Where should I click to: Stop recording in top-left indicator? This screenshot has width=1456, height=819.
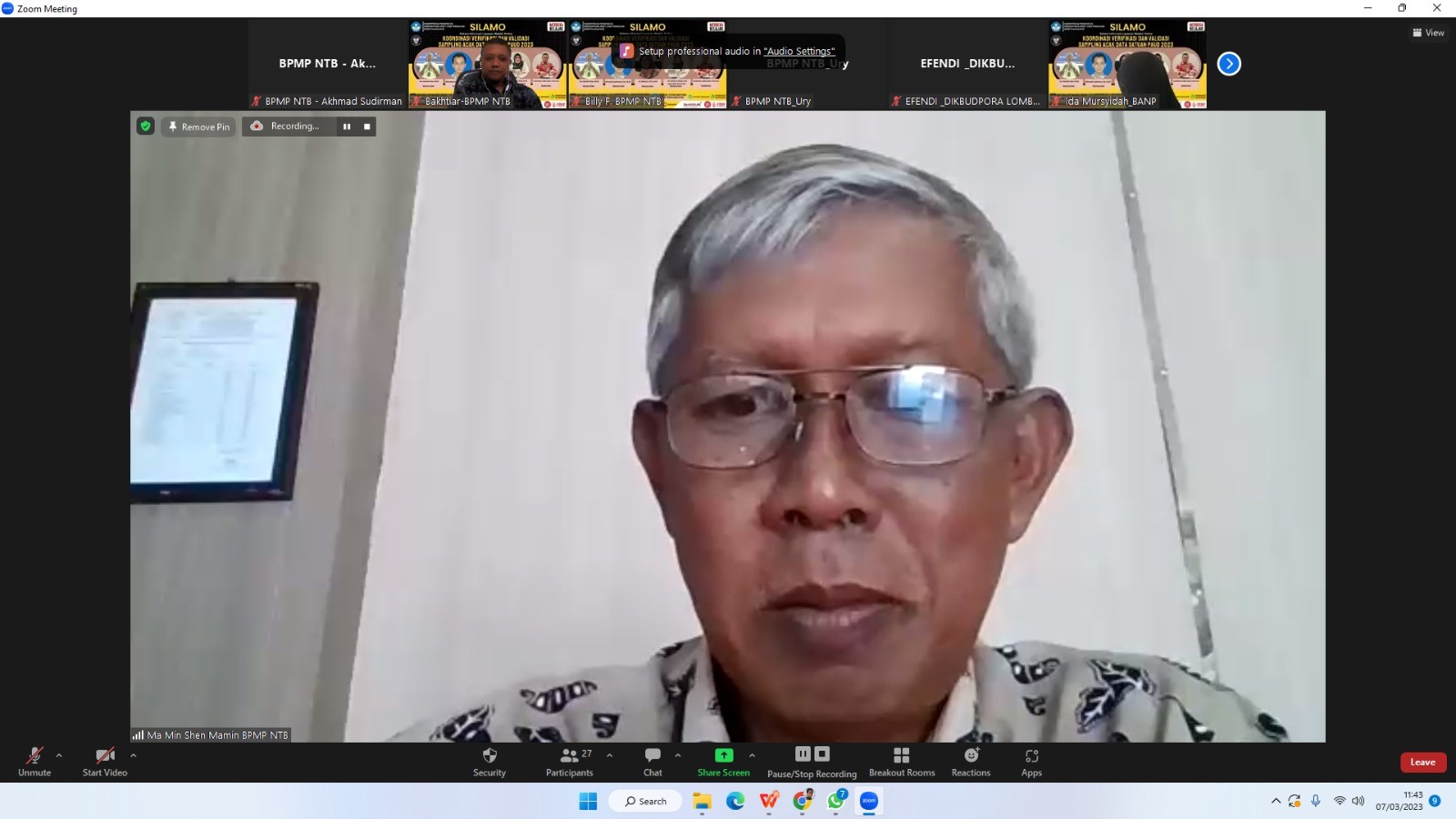click(367, 126)
